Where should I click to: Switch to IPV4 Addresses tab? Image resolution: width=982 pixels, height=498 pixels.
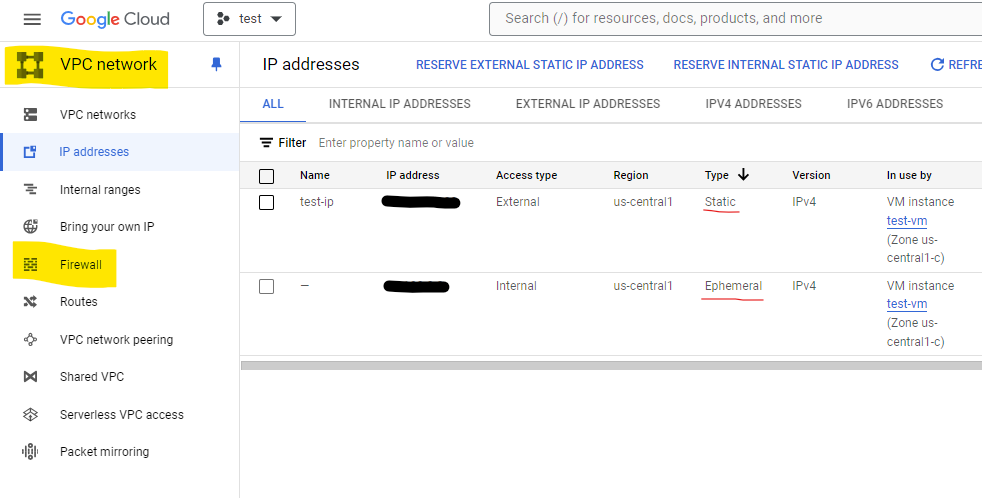pos(753,104)
